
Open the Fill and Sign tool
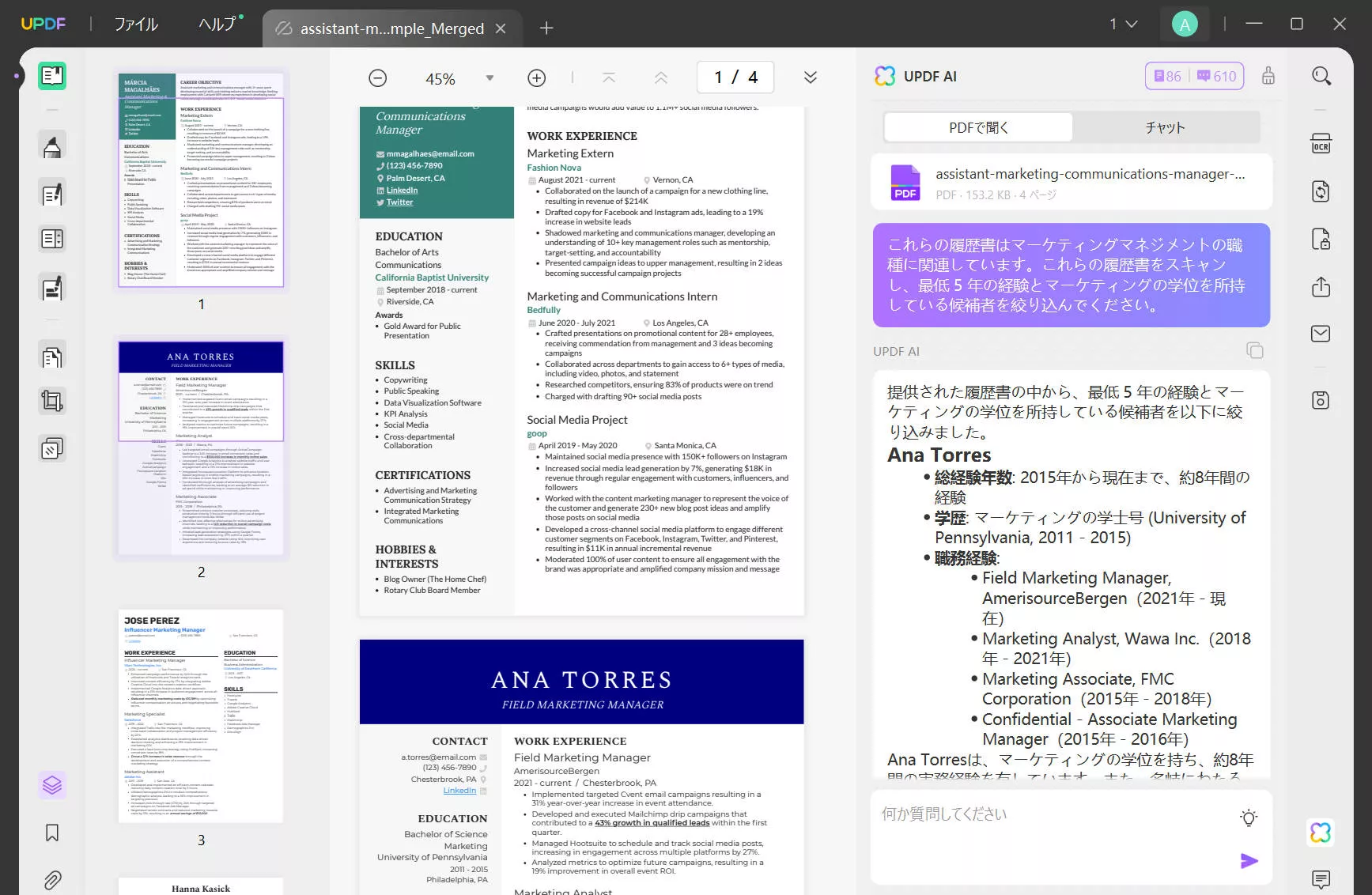[x=52, y=288]
